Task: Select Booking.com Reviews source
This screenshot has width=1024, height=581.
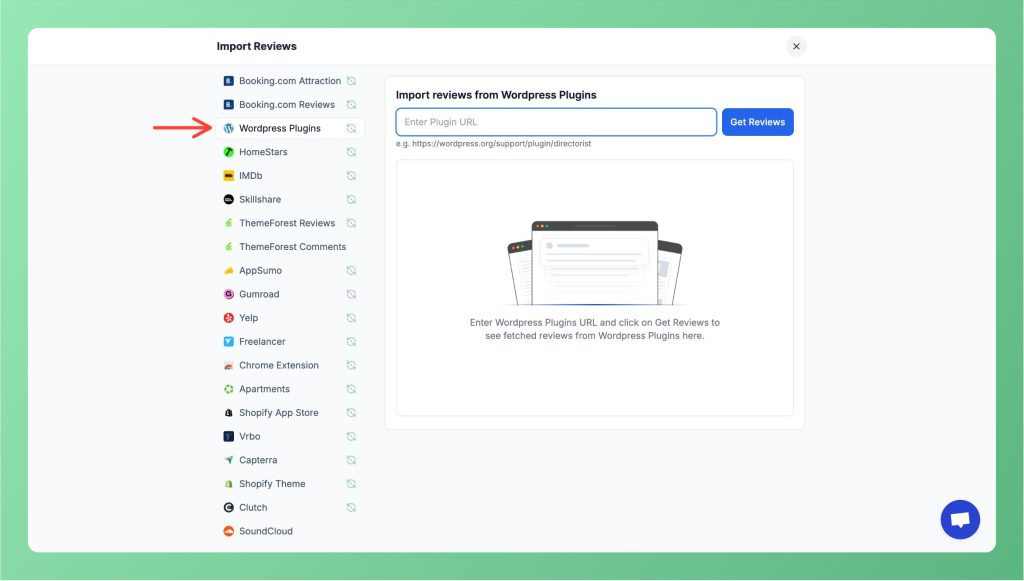Action: (x=290, y=104)
